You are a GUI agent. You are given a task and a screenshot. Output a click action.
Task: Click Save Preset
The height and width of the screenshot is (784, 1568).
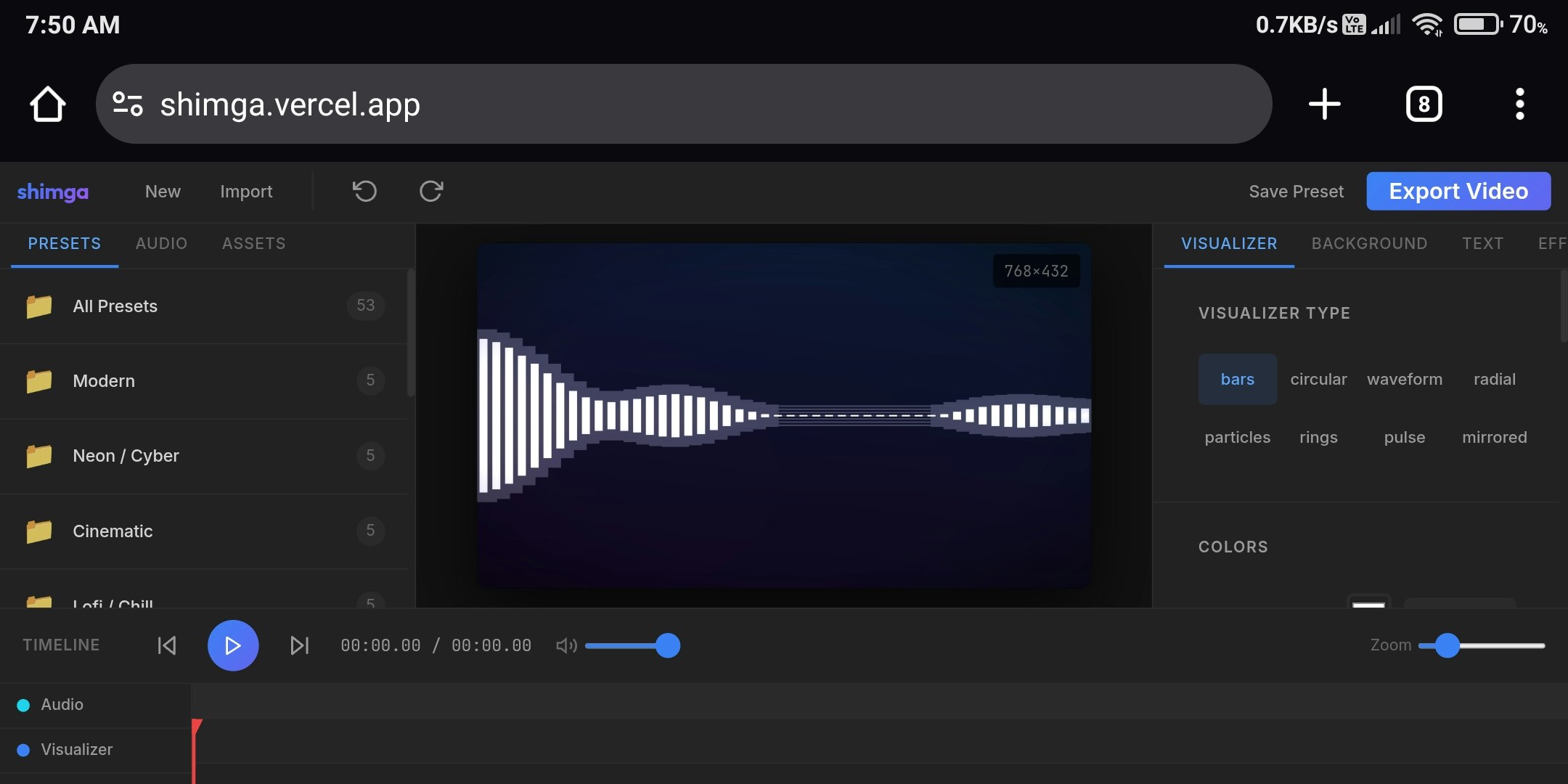[1297, 191]
